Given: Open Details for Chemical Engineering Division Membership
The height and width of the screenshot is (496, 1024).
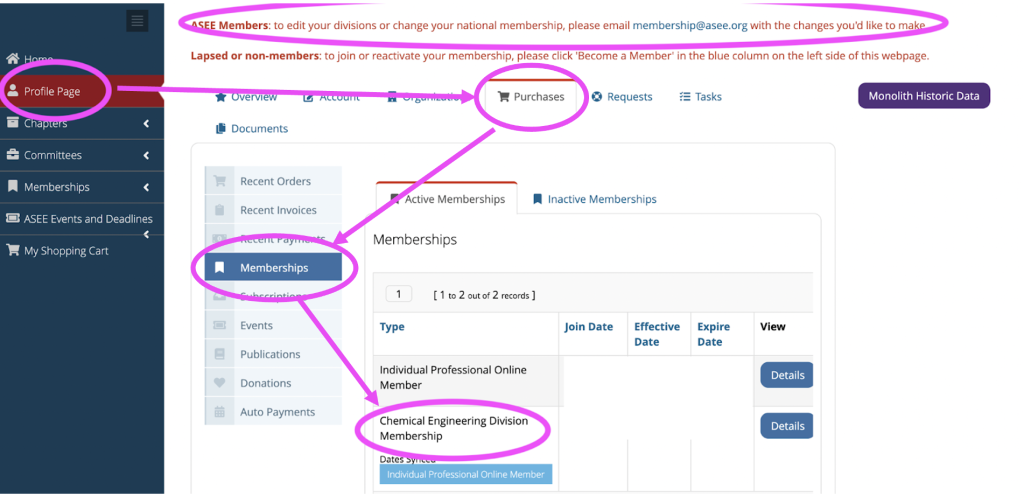Looking at the screenshot, I should [x=787, y=426].
